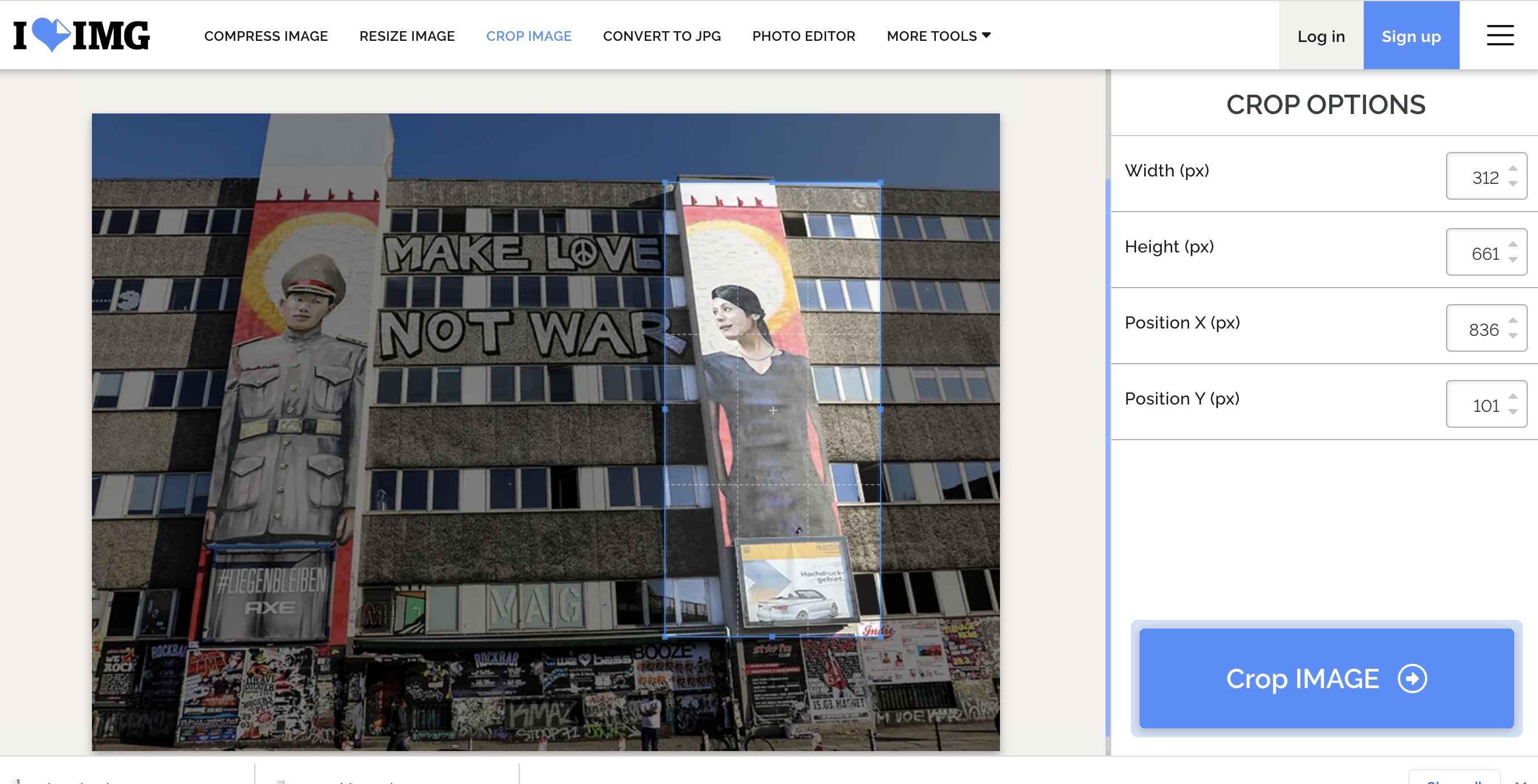Image resolution: width=1538 pixels, height=784 pixels.
Task: Click the crop box top edge middle handle
Action: click(772, 182)
